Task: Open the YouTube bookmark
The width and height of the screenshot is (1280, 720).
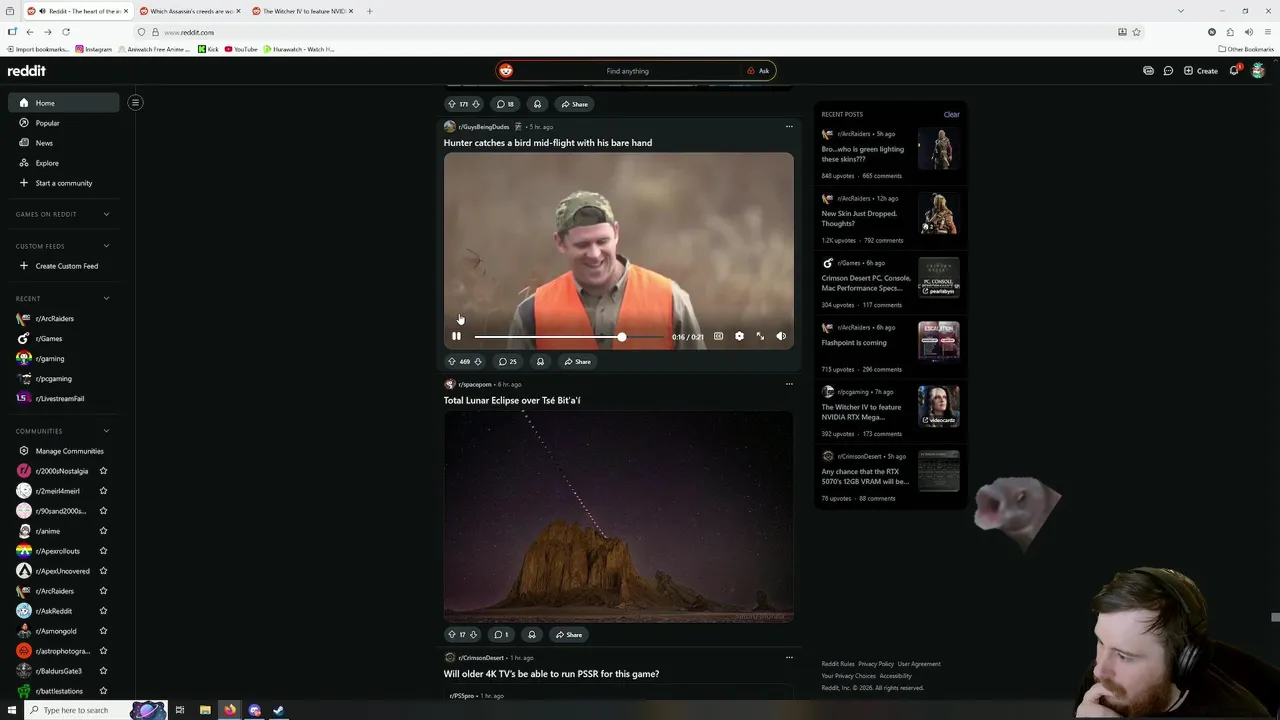Action: point(241,49)
